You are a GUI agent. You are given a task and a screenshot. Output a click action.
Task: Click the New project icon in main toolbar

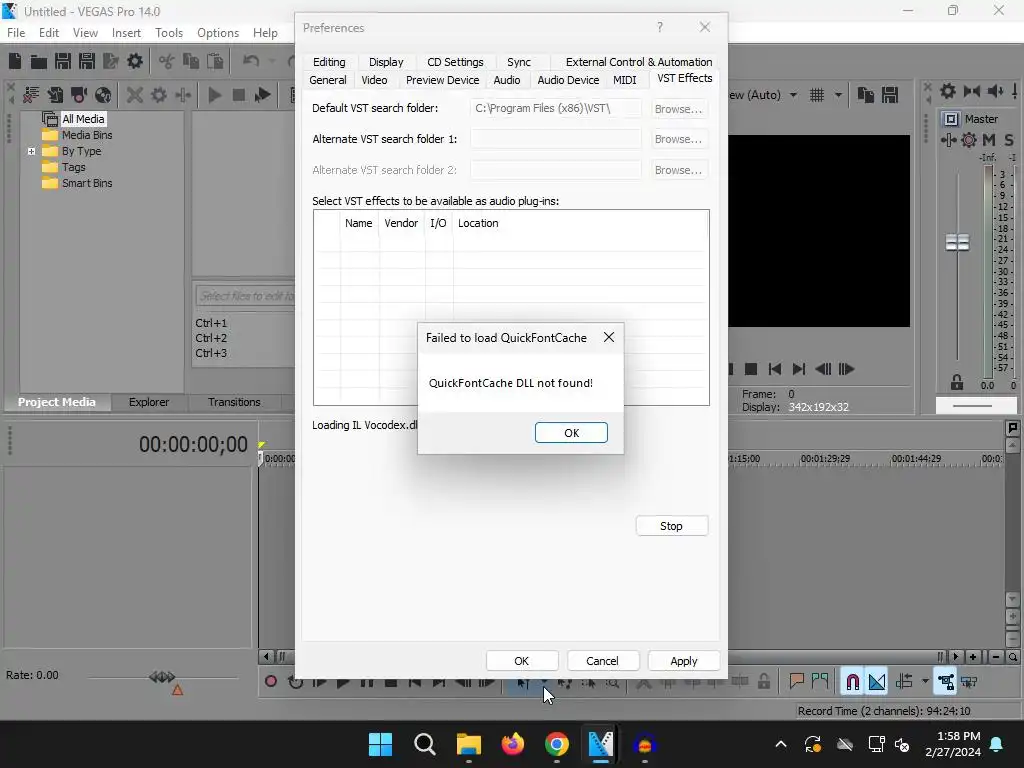[15, 61]
